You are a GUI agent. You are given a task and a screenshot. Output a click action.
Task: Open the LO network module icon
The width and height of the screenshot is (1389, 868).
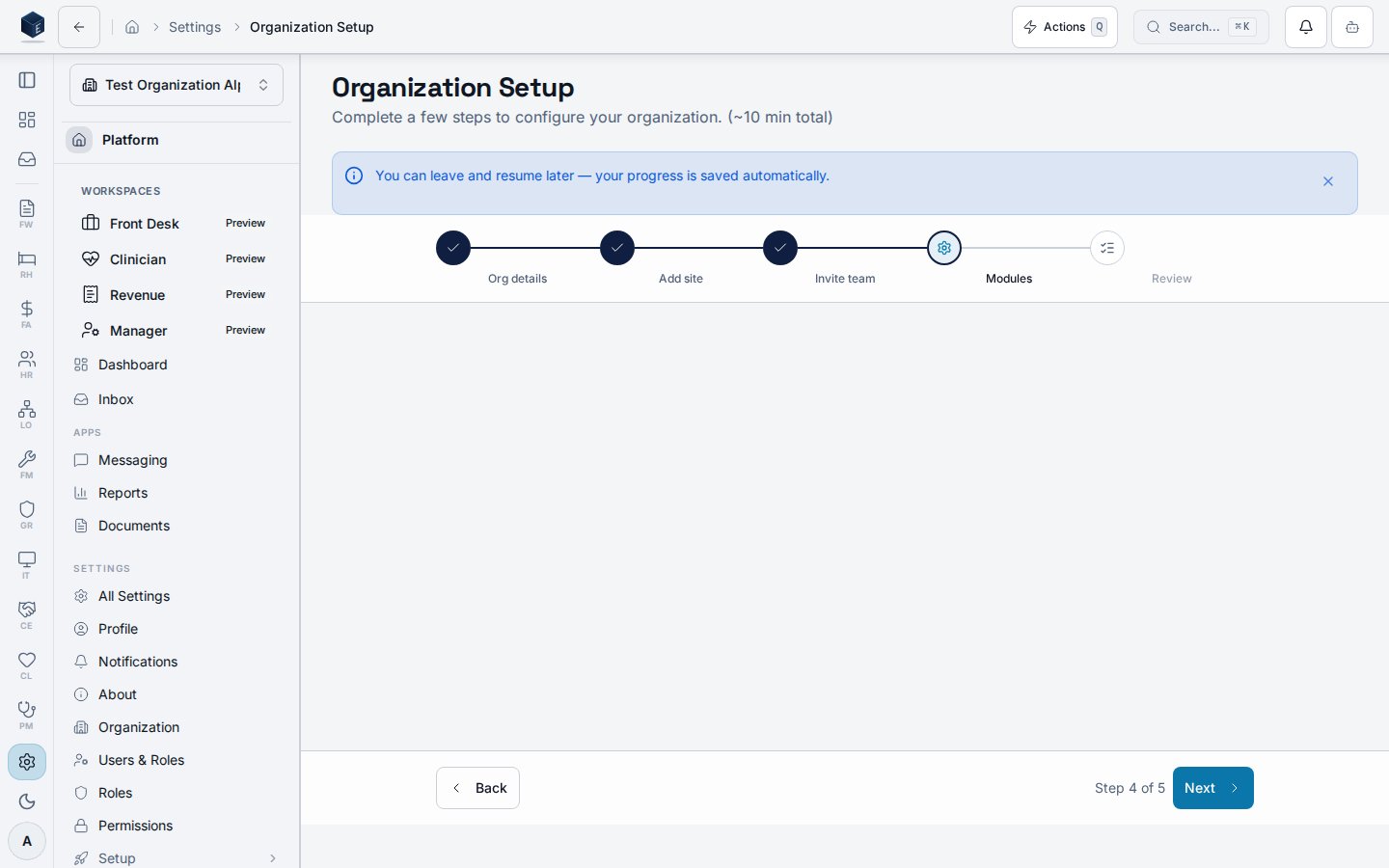pyautogui.click(x=27, y=414)
